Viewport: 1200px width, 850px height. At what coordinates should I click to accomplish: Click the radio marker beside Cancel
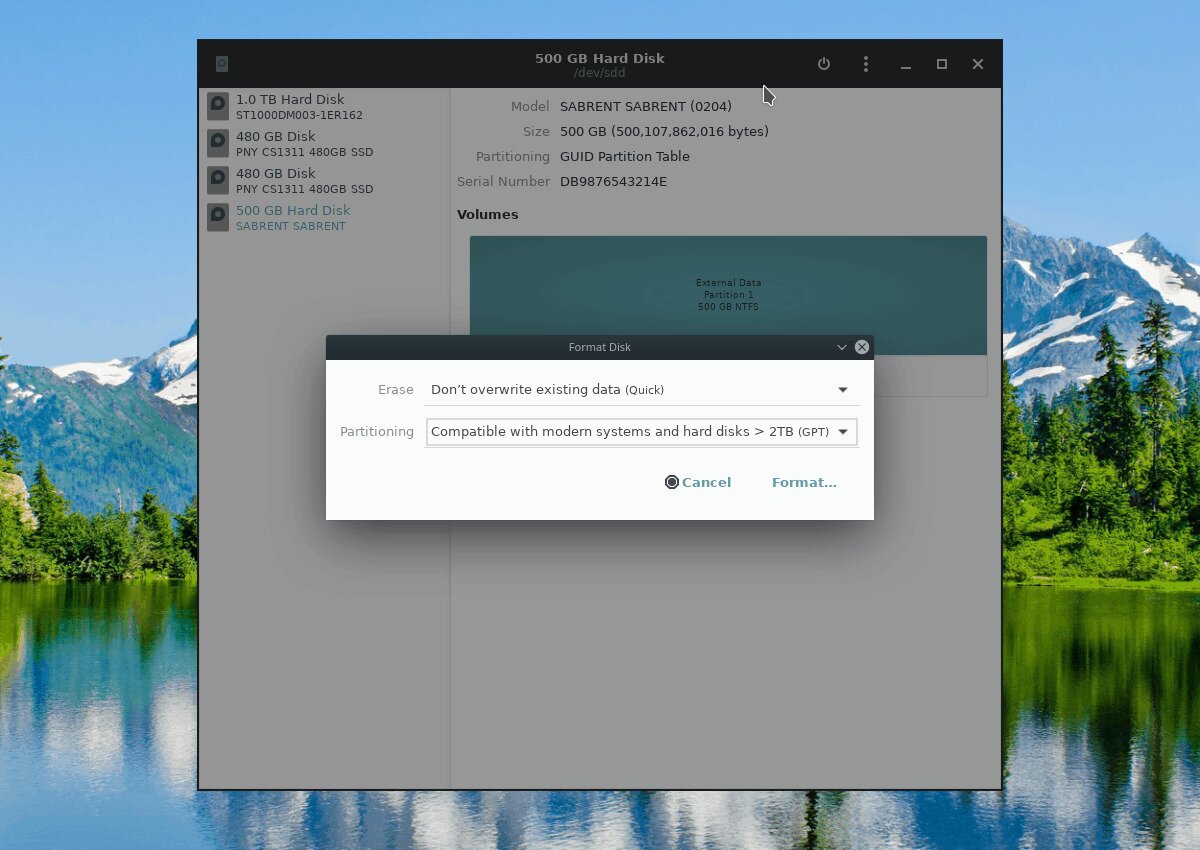(672, 482)
